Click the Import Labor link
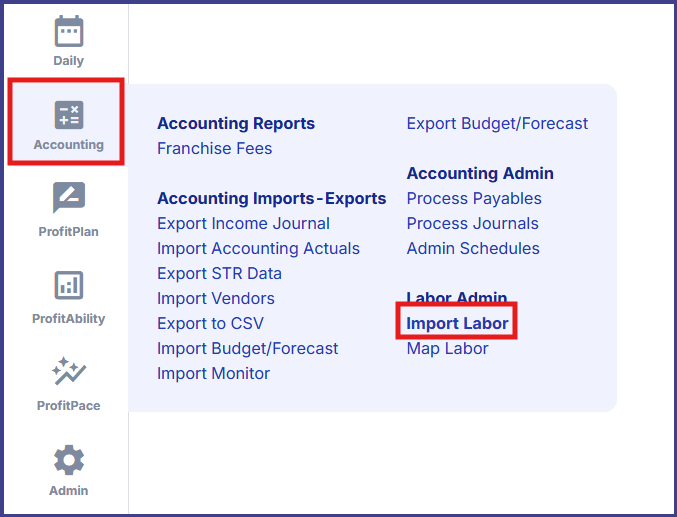 coord(457,324)
